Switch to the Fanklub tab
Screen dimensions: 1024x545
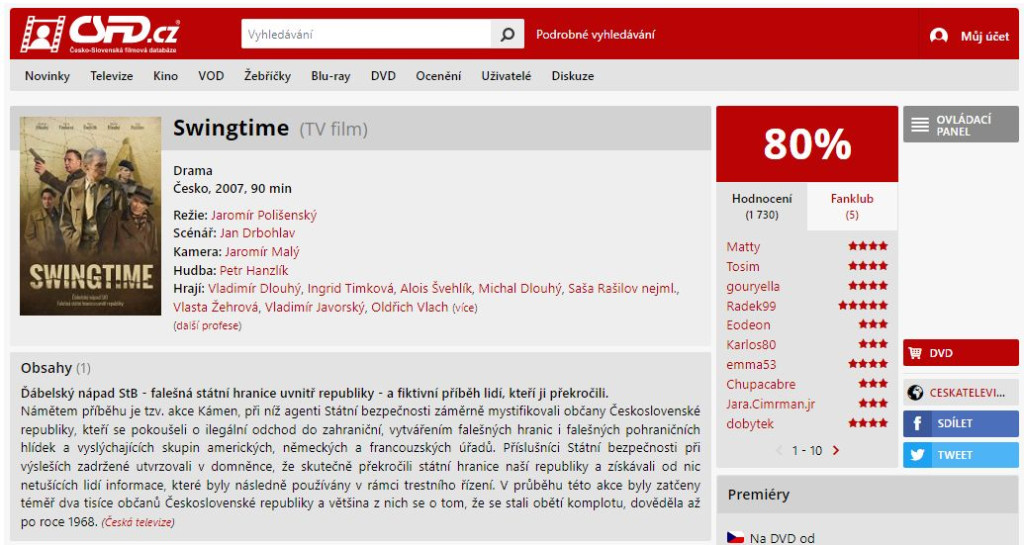tap(852, 206)
